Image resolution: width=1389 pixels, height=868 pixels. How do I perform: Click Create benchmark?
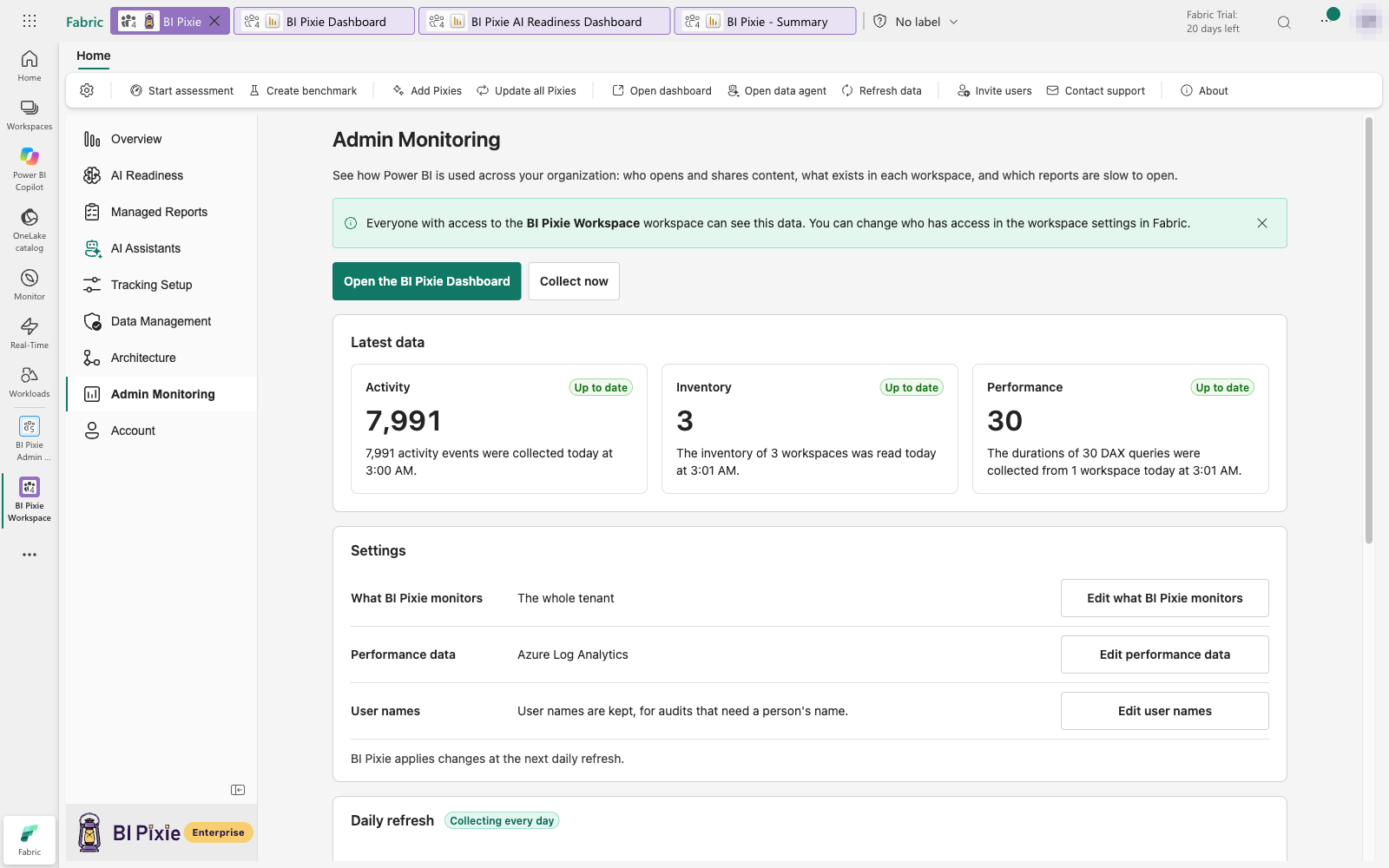point(303,90)
